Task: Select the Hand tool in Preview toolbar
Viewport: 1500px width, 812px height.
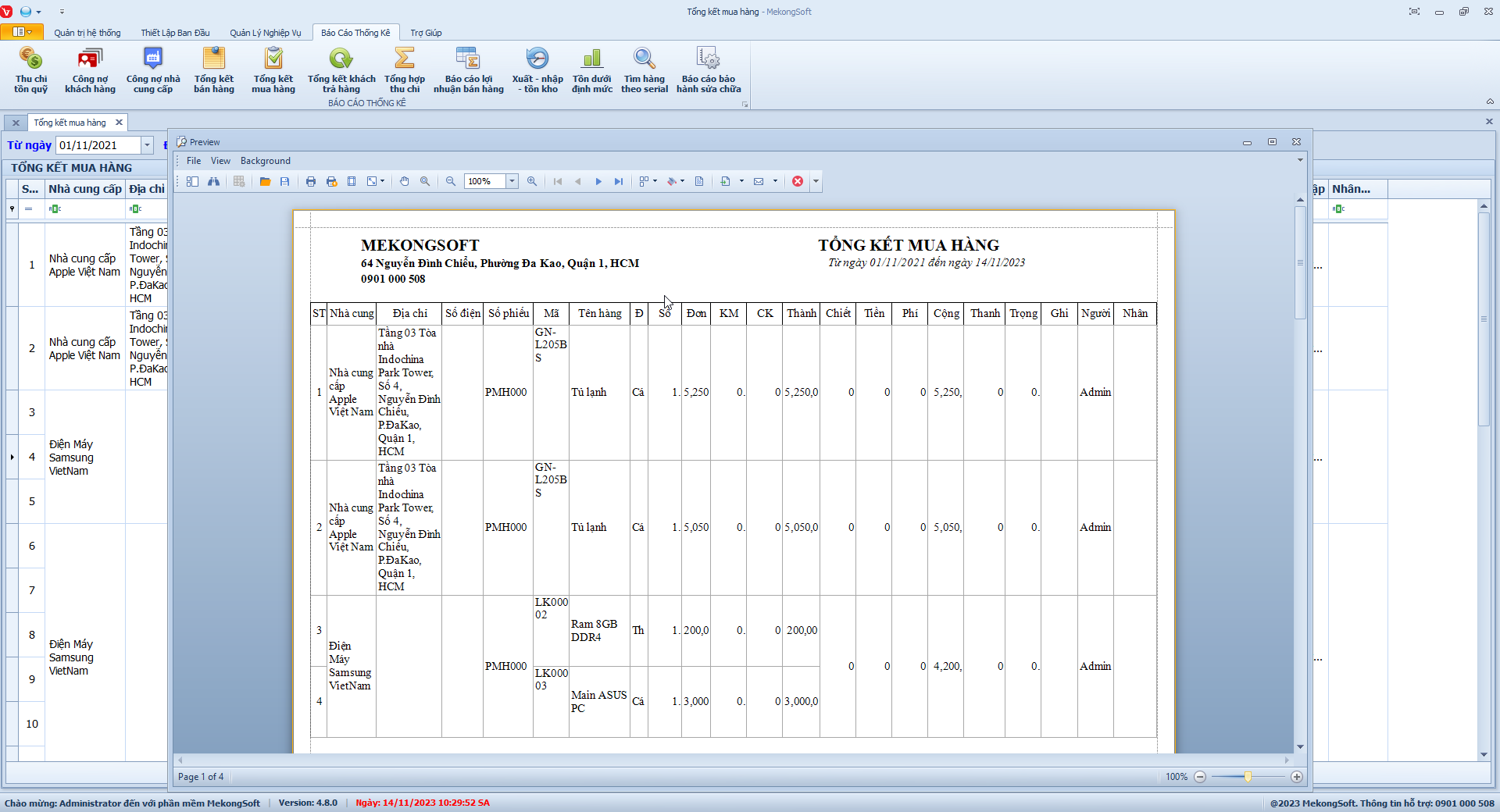Action: (405, 181)
